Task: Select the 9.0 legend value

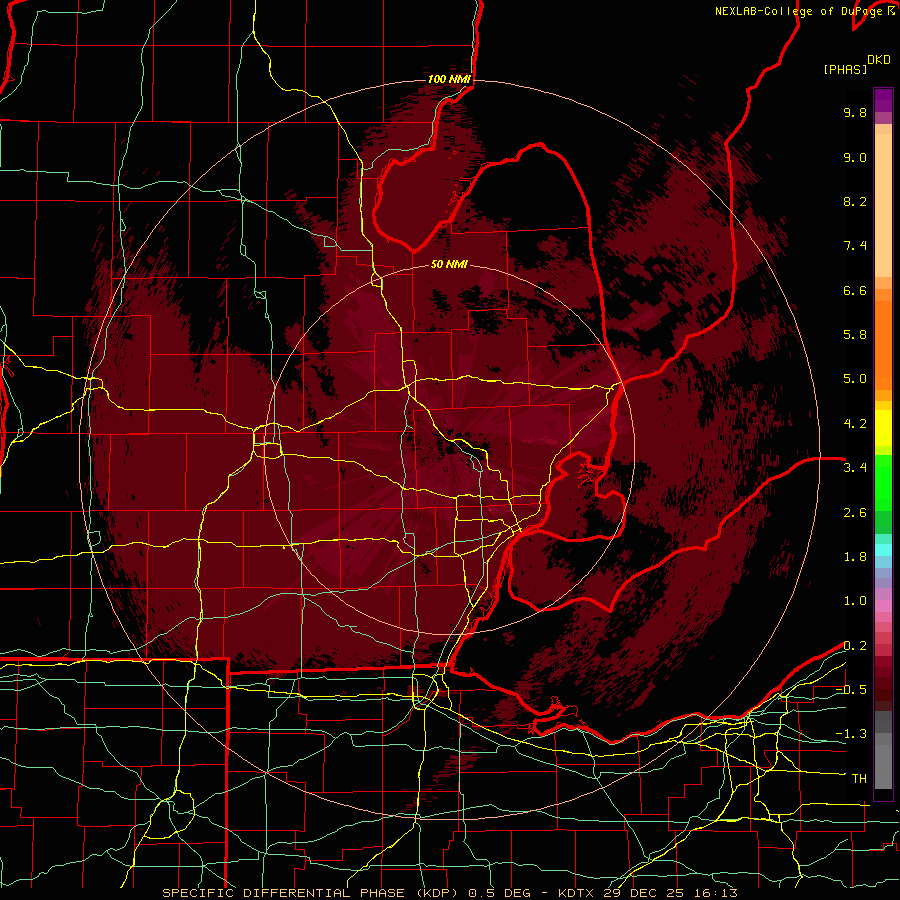Action: (855, 157)
